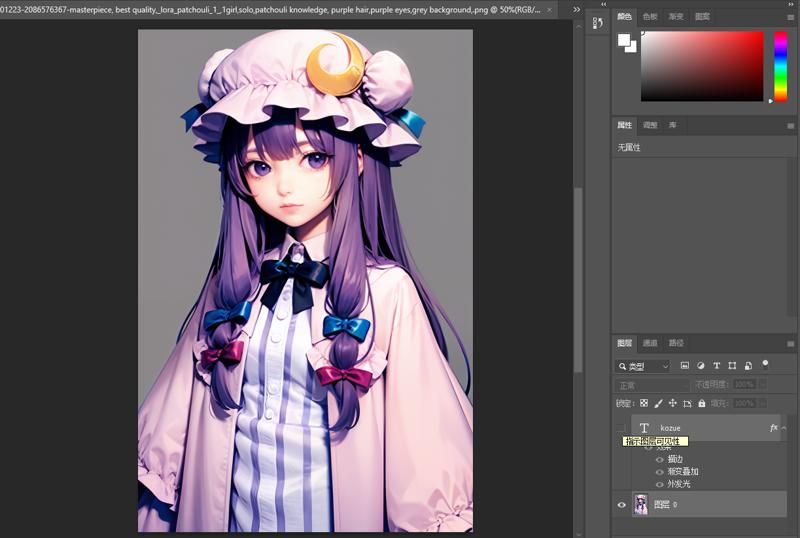Click the rainbow hue slider bar
The height and width of the screenshot is (538, 800).
(x=781, y=66)
